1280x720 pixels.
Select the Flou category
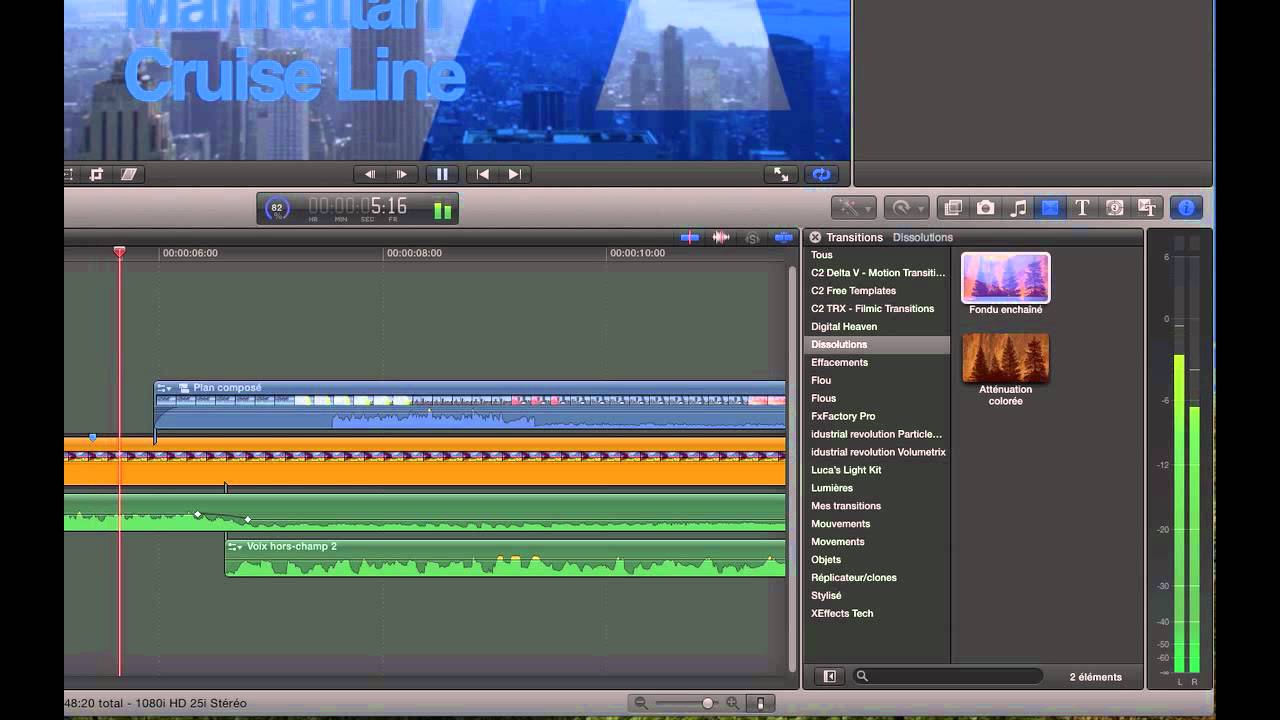(x=877, y=381)
